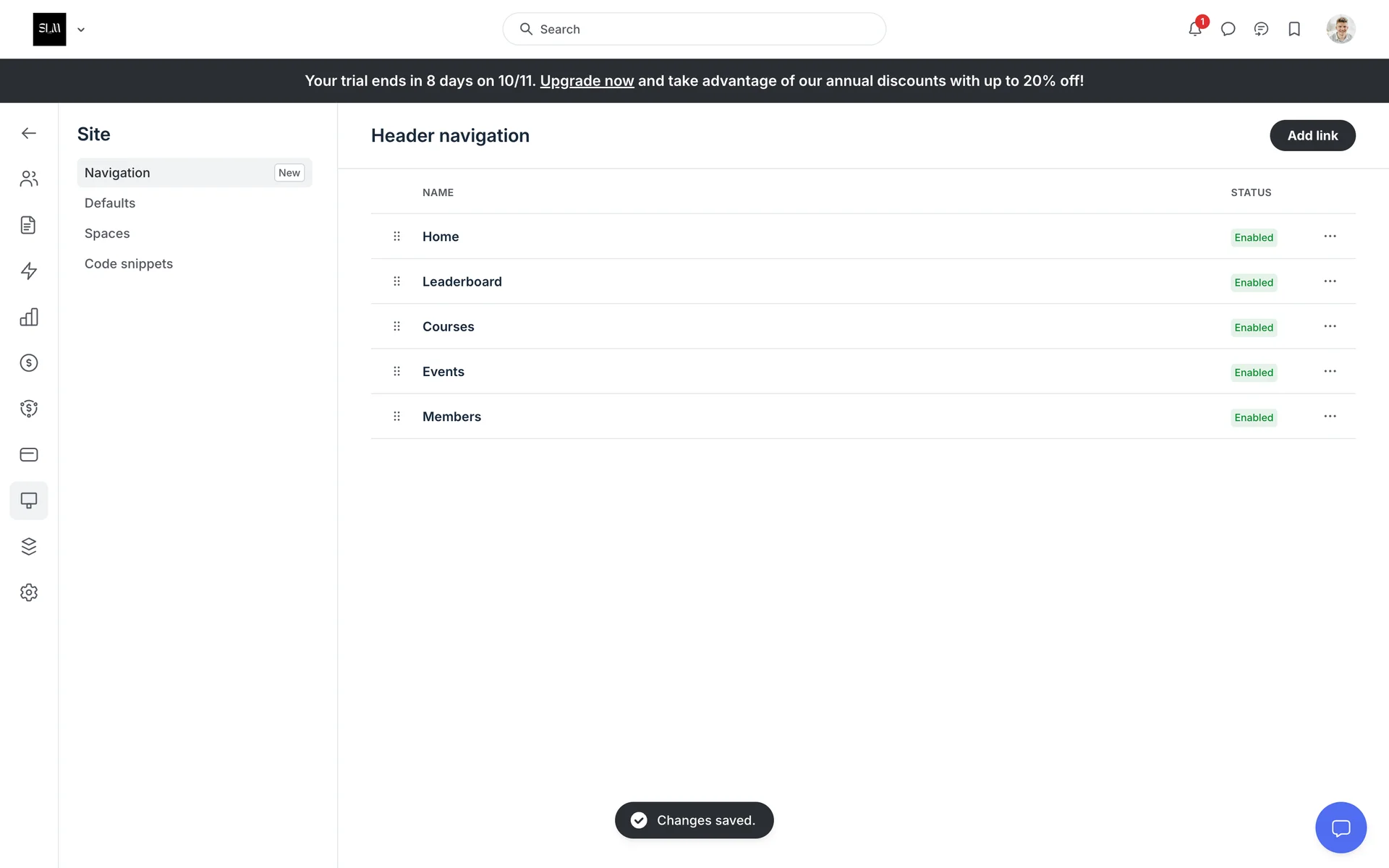The image size is (1389, 868).
Task: Open the blue support chat widget
Action: (x=1341, y=827)
